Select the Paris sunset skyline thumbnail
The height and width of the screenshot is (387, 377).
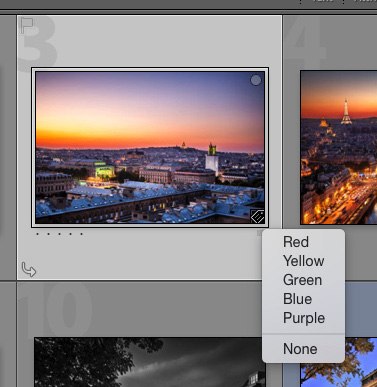tap(150, 147)
